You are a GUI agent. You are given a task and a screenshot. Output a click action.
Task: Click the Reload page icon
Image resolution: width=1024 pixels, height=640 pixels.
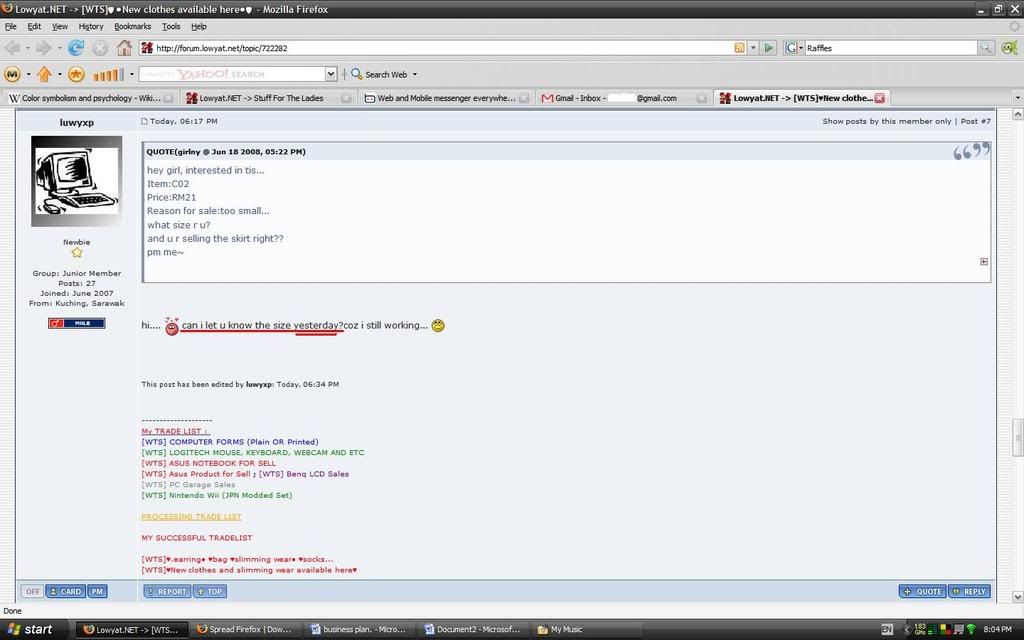[x=76, y=48]
